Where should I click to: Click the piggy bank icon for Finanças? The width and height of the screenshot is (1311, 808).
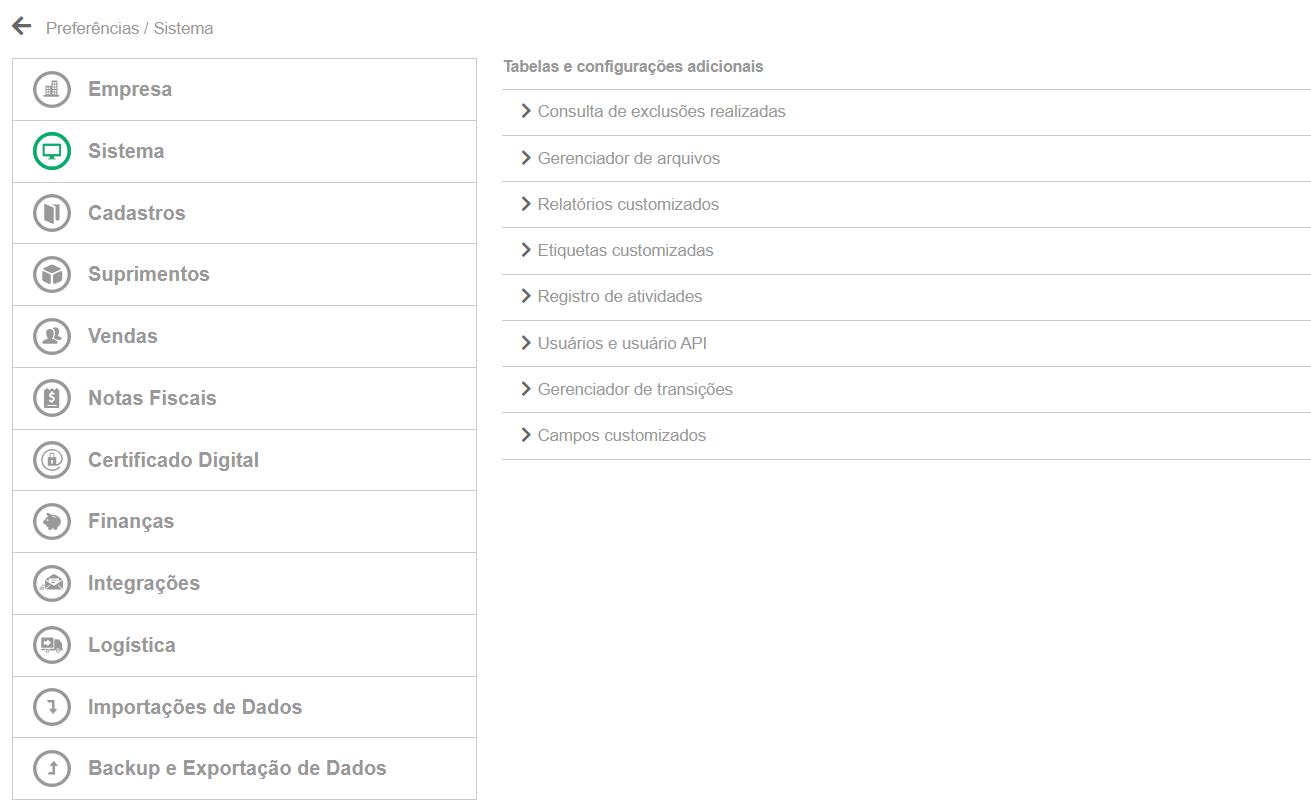[x=52, y=521]
